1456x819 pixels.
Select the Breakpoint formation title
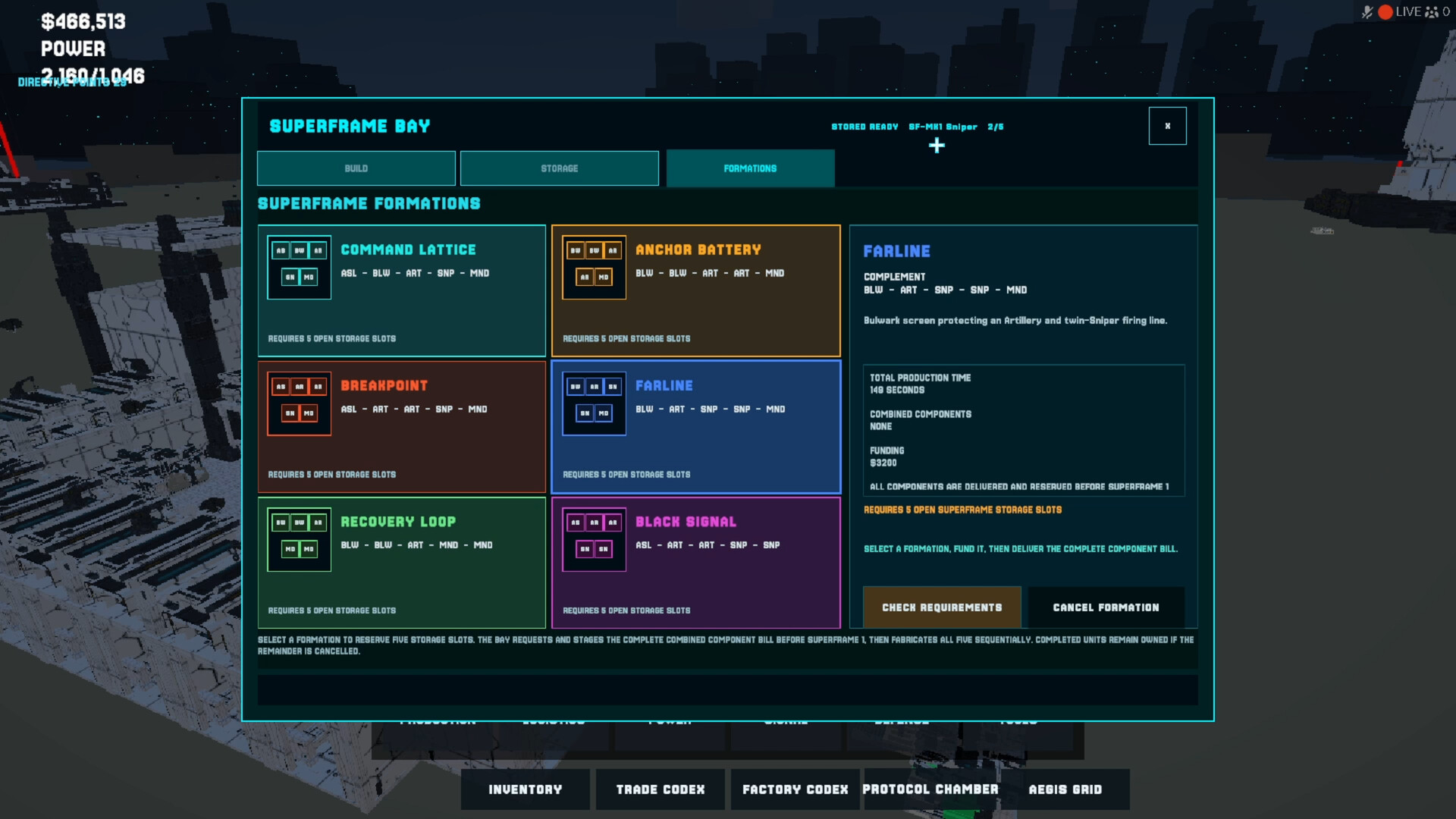tap(384, 385)
